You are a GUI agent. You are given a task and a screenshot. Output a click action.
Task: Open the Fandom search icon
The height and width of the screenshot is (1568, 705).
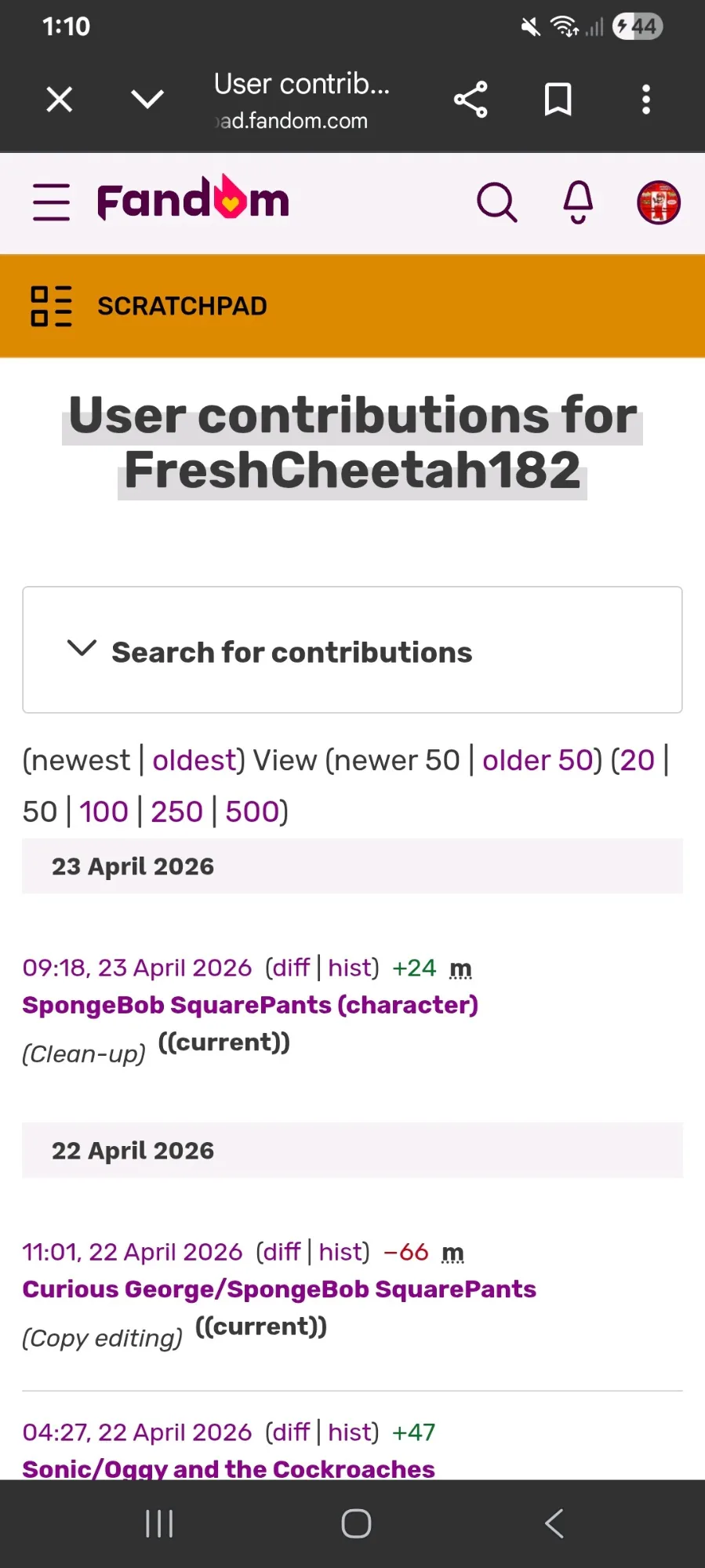click(x=496, y=202)
